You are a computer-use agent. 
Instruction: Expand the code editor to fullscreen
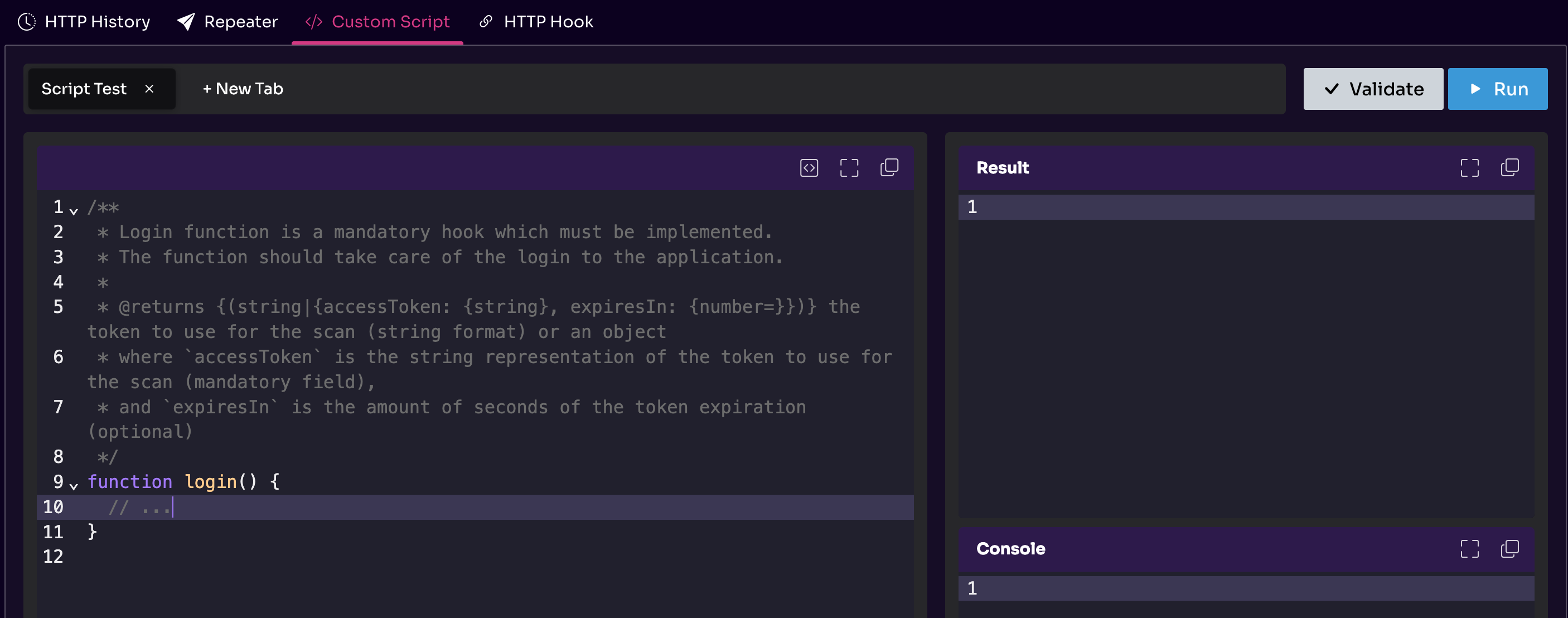point(849,167)
